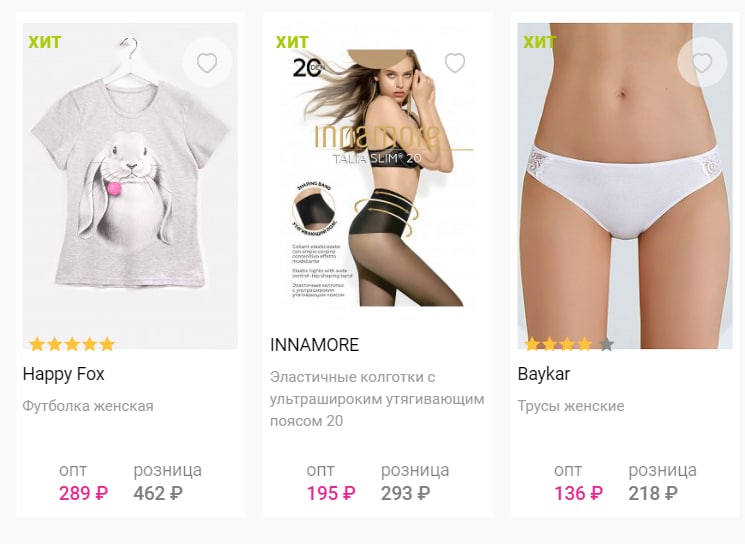Open the Baykar product photo
Screen dimensions: 745x544
625,186
